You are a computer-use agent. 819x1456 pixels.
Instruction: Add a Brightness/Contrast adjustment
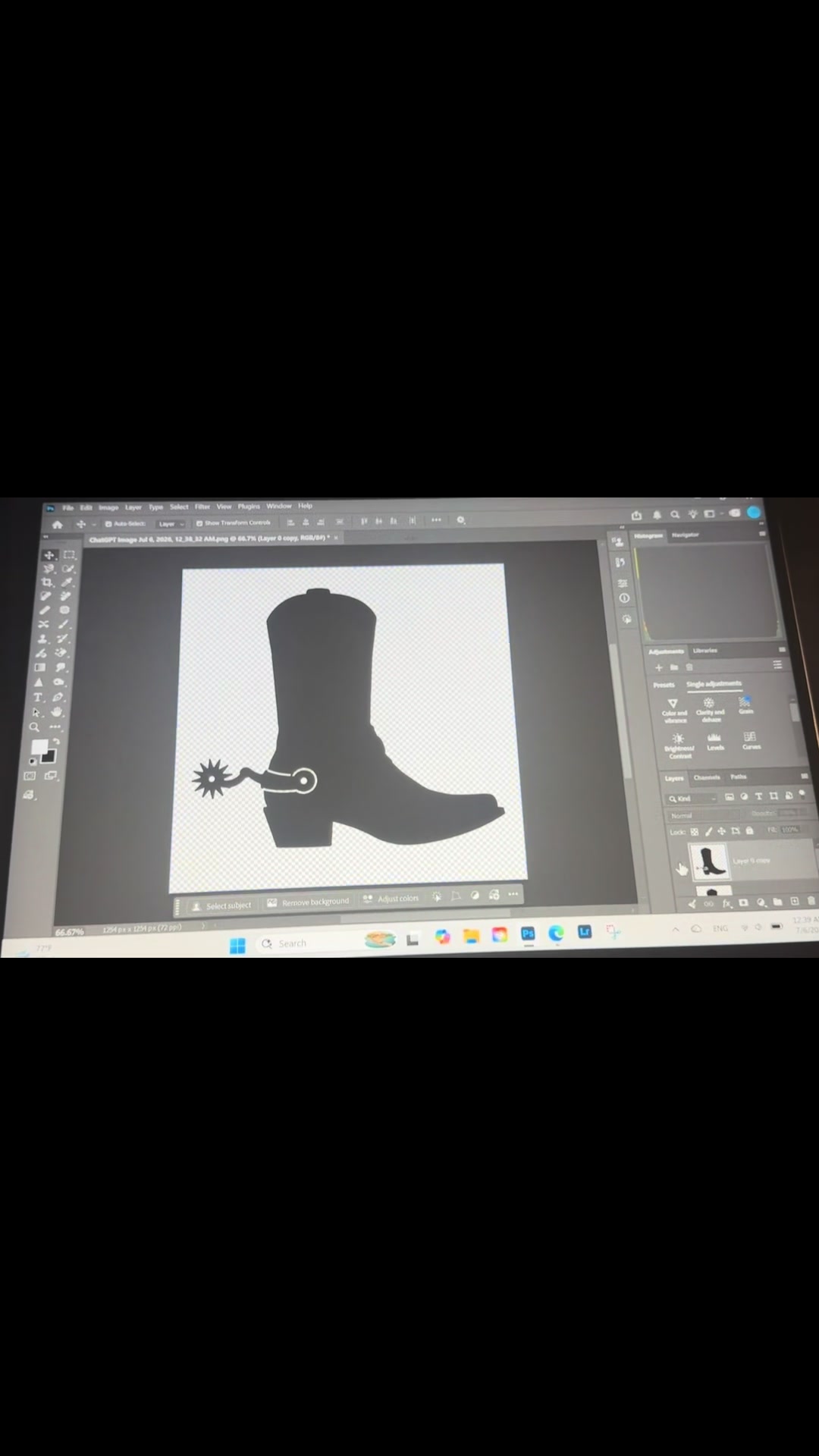[679, 745]
